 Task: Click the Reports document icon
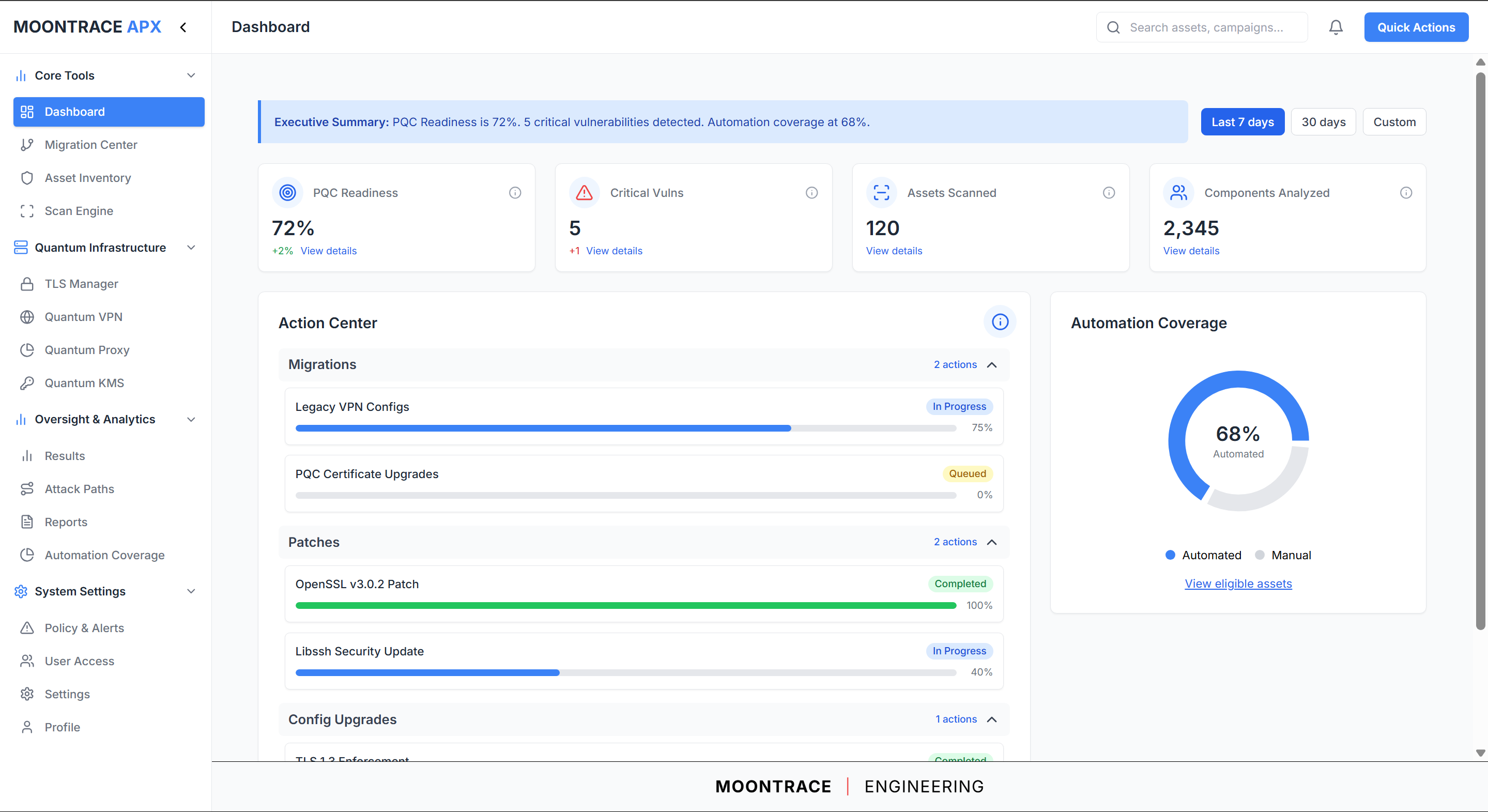27,522
